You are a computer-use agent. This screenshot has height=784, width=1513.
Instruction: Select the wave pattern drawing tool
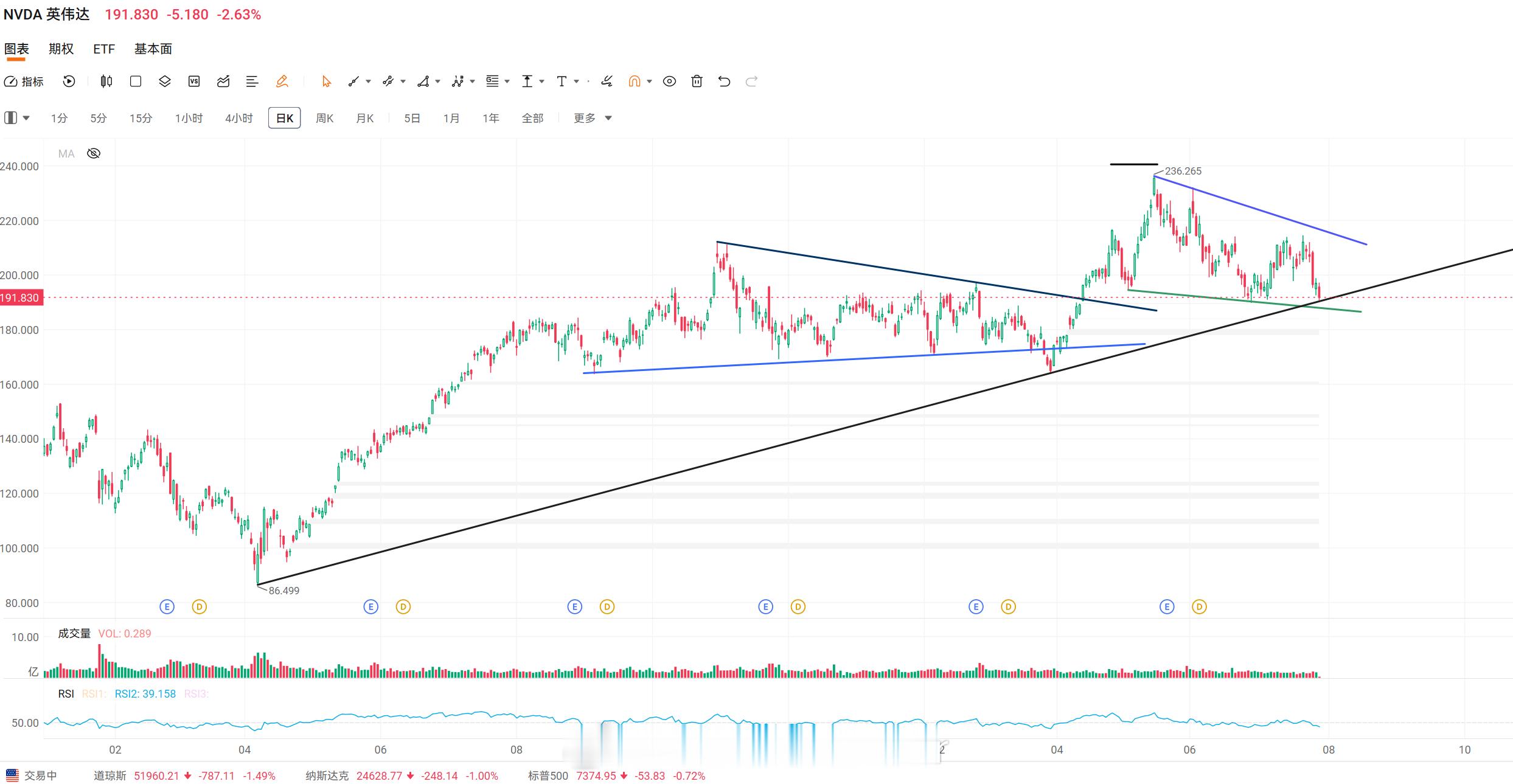click(x=457, y=82)
